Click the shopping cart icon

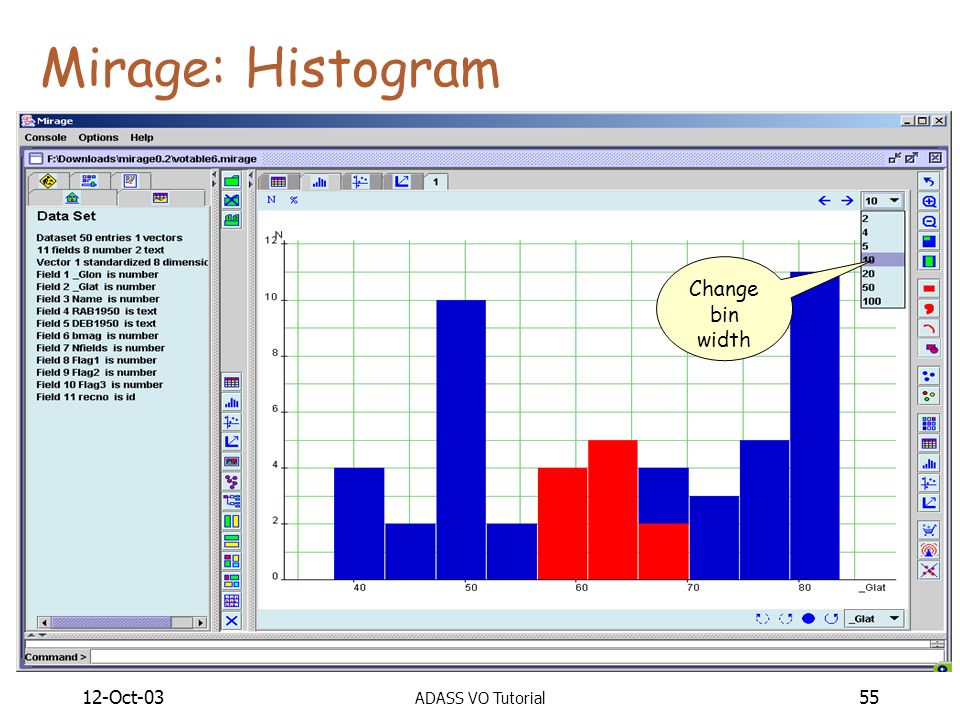point(929,530)
